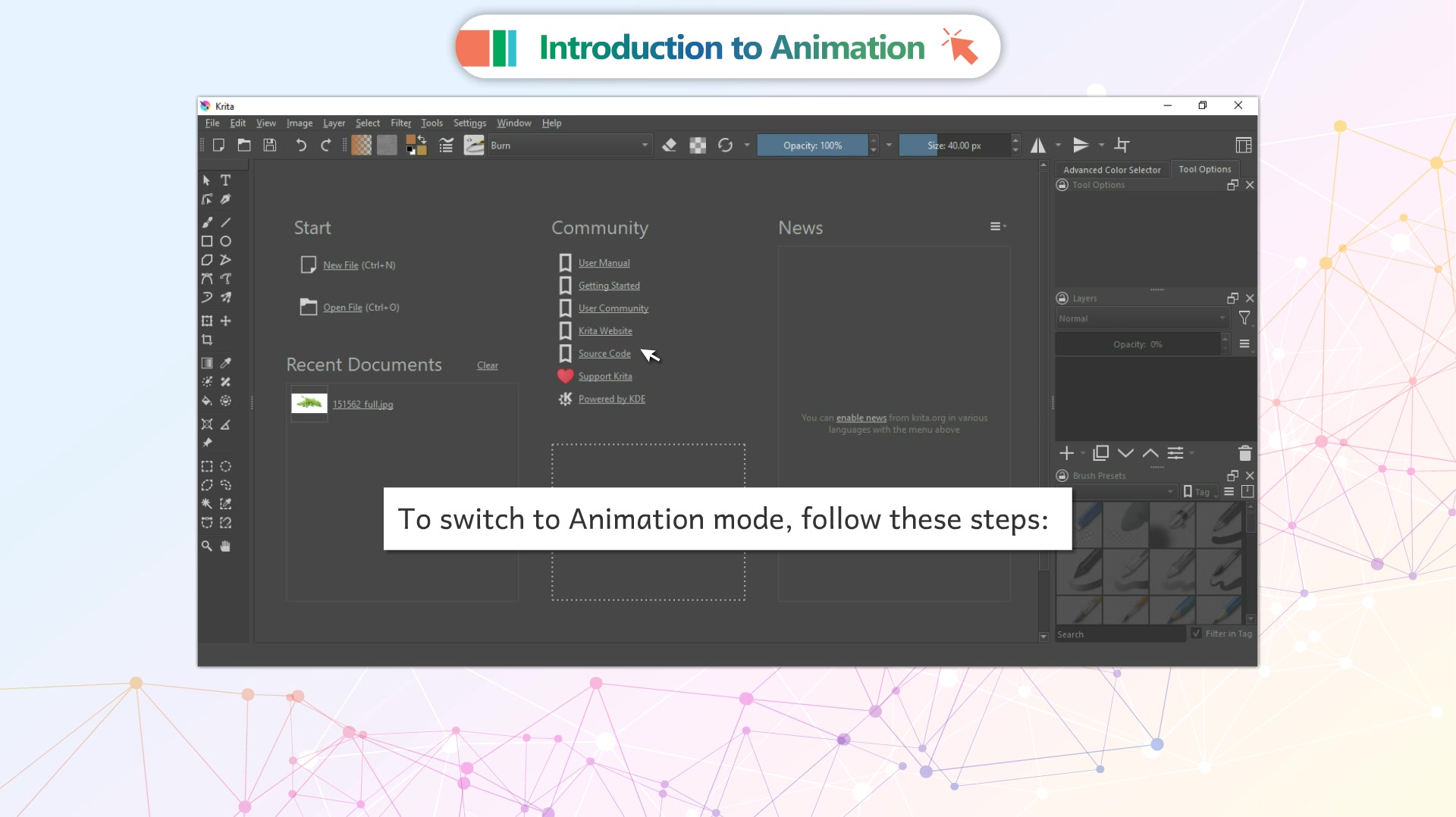Select the Measure tool

coord(225,424)
